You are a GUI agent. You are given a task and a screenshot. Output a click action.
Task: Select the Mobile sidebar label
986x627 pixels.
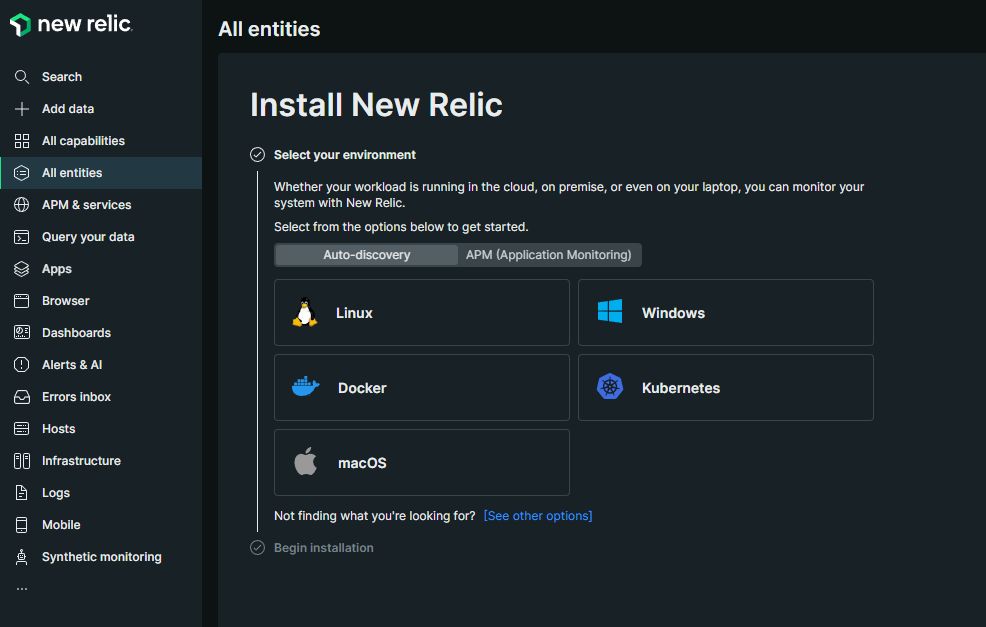point(61,525)
